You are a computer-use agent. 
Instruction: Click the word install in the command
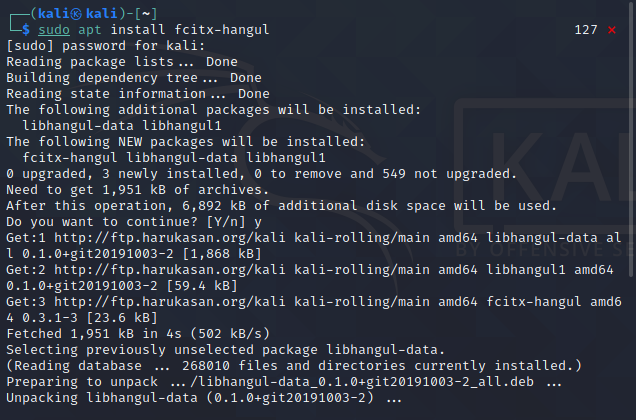[x=146, y=30]
